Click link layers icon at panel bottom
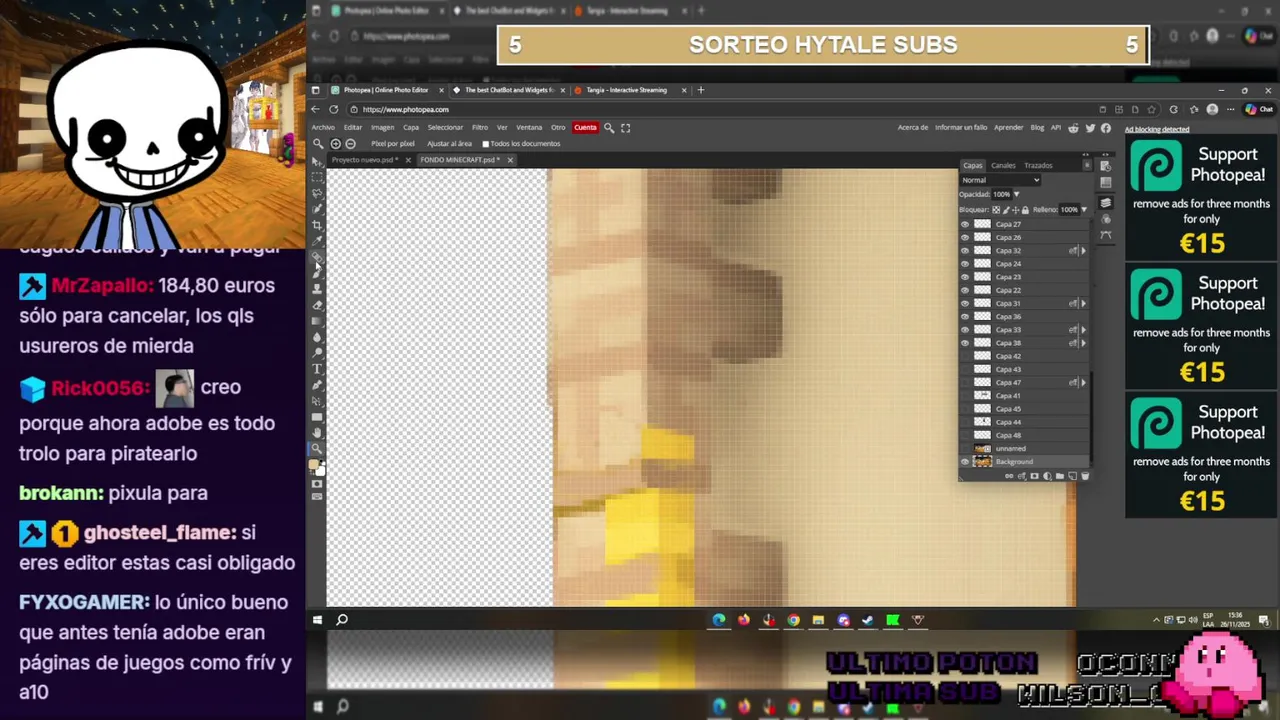 1010,476
